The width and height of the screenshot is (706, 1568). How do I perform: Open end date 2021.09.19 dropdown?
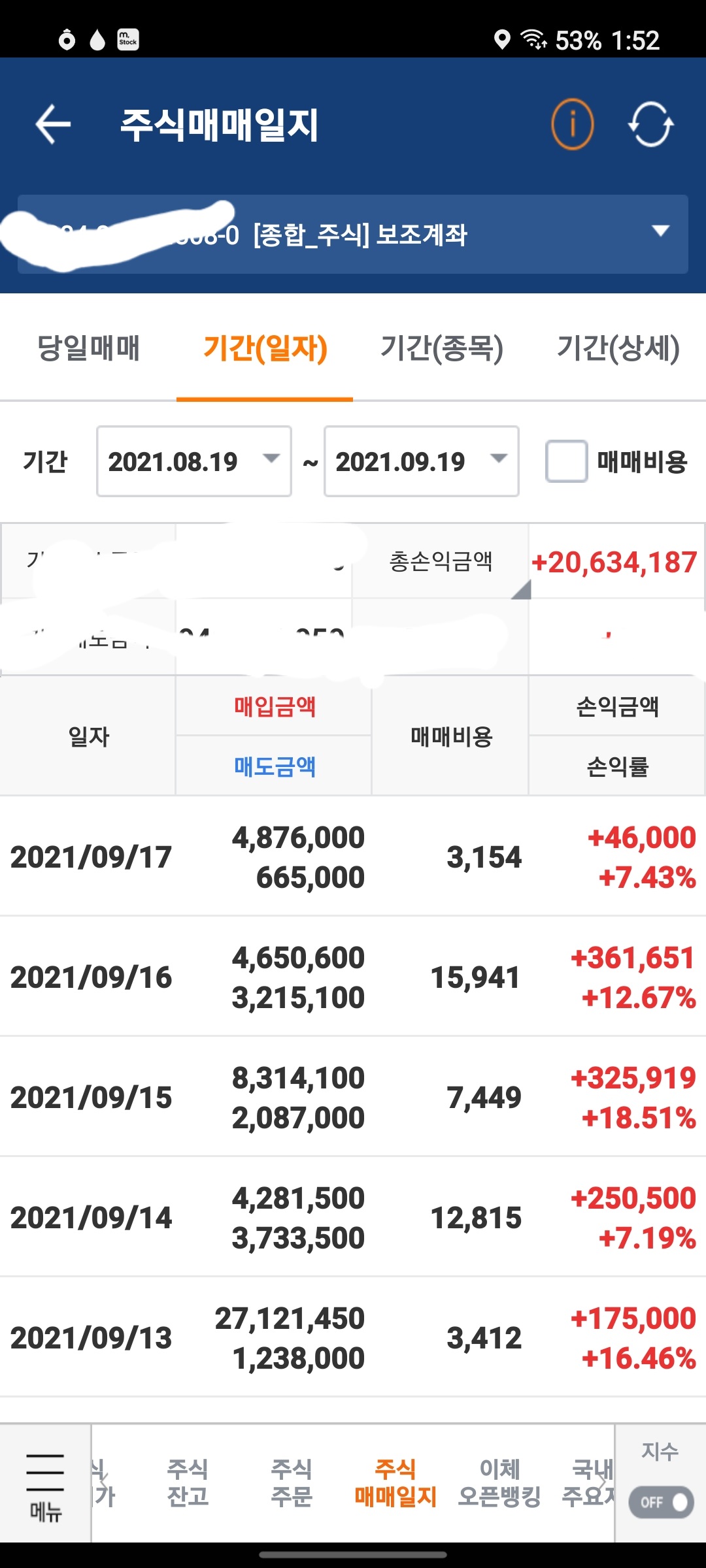point(422,461)
